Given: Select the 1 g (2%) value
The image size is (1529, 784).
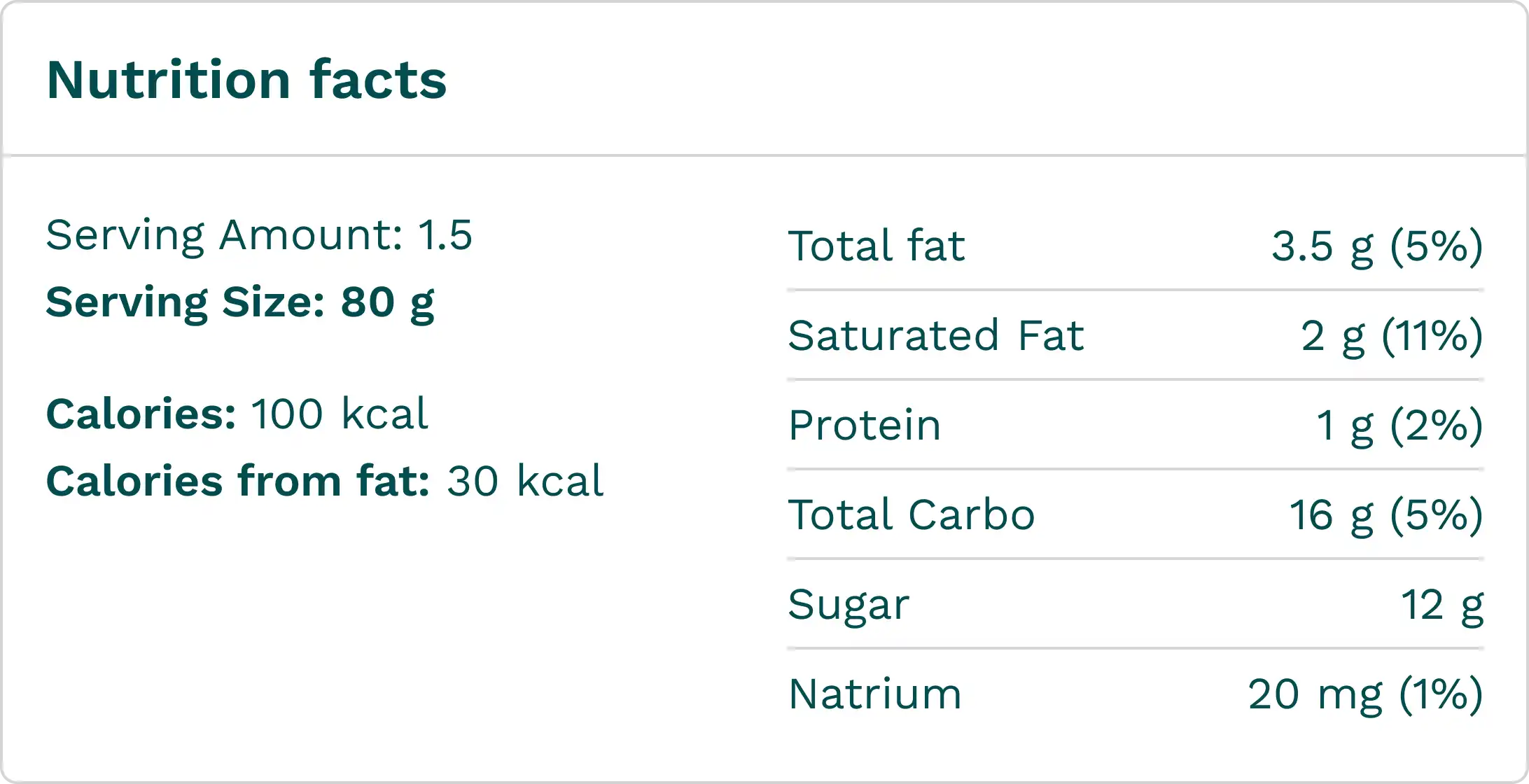Looking at the screenshot, I should pyautogui.click(x=1399, y=425).
